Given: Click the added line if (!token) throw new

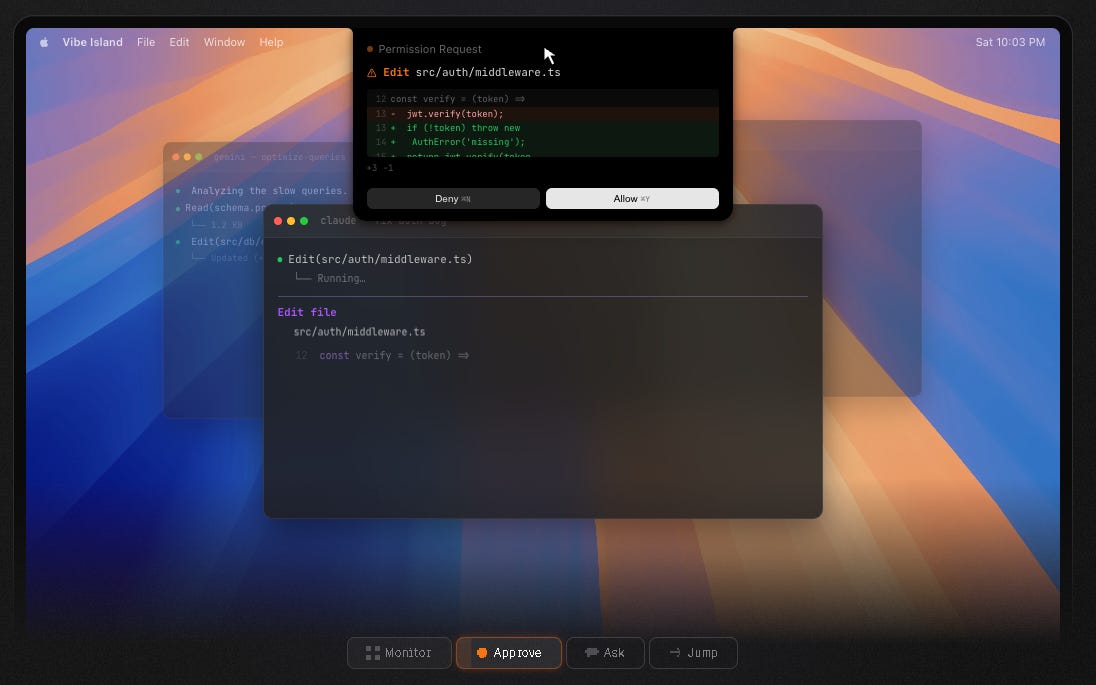Looking at the screenshot, I should (542, 128).
